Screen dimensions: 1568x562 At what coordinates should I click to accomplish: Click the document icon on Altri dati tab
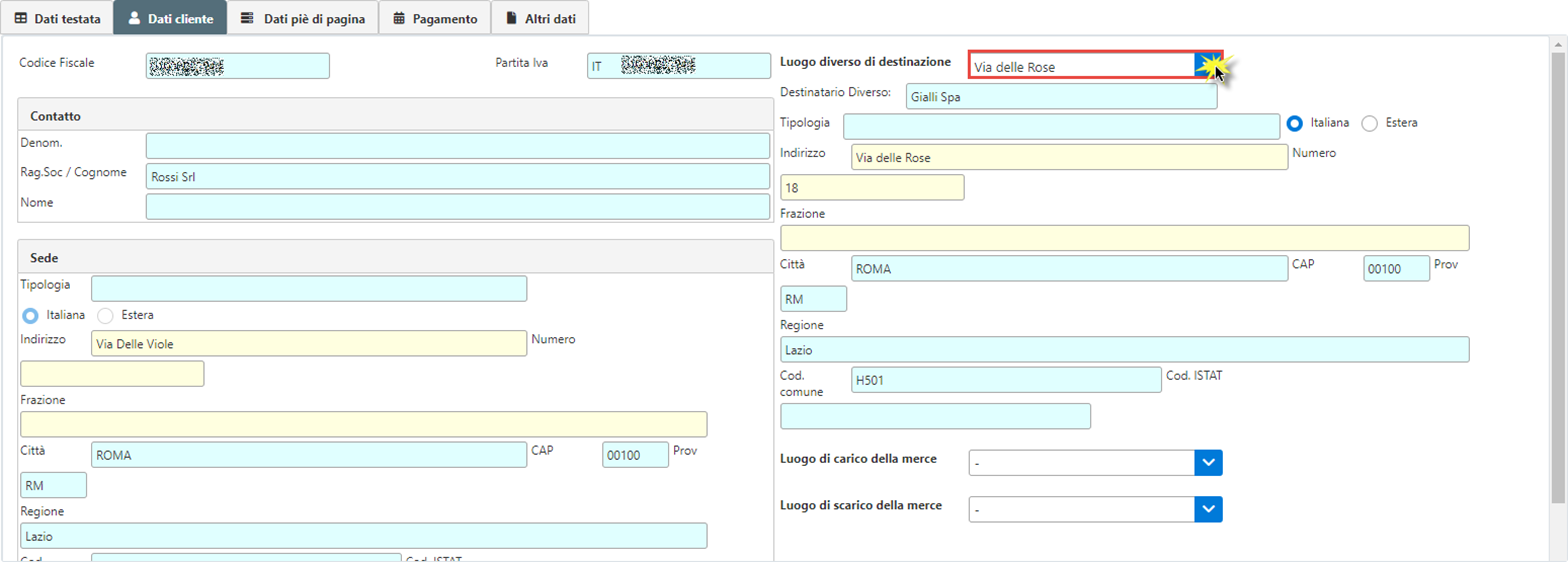pyautogui.click(x=511, y=18)
